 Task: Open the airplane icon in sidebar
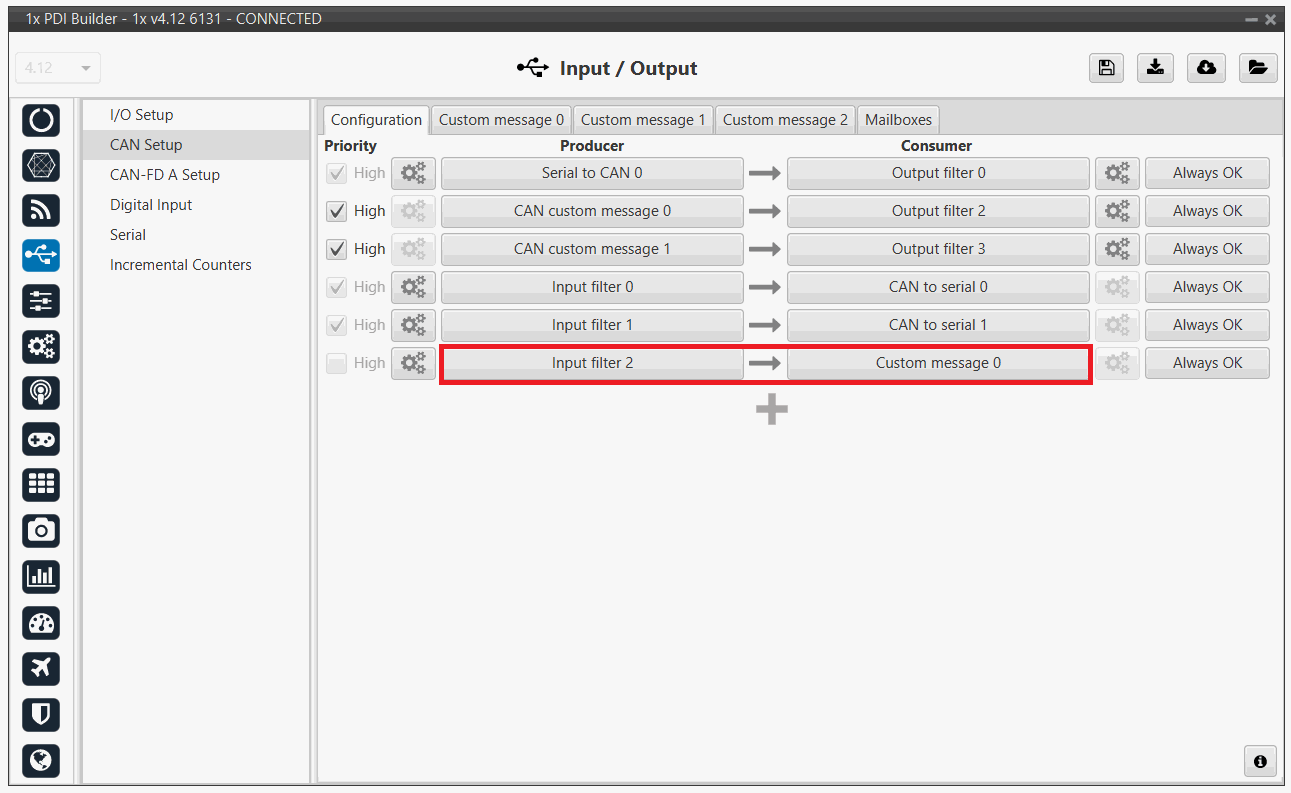pos(41,667)
